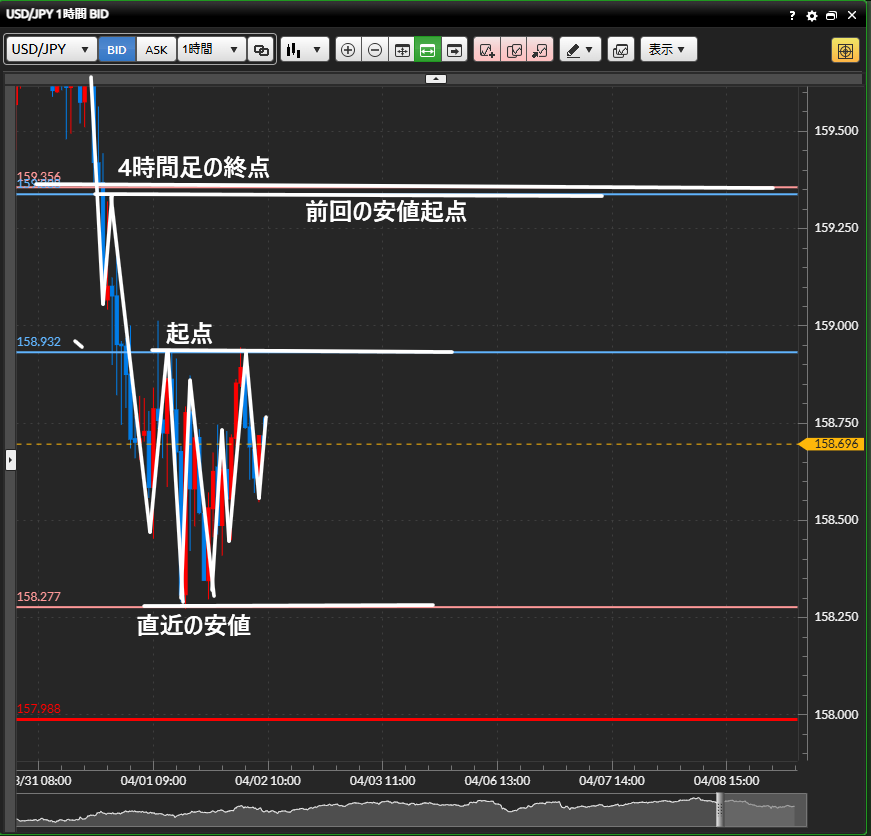The height and width of the screenshot is (836, 871).
Task: Open the settings gear in title bar
Action: [x=812, y=16]
